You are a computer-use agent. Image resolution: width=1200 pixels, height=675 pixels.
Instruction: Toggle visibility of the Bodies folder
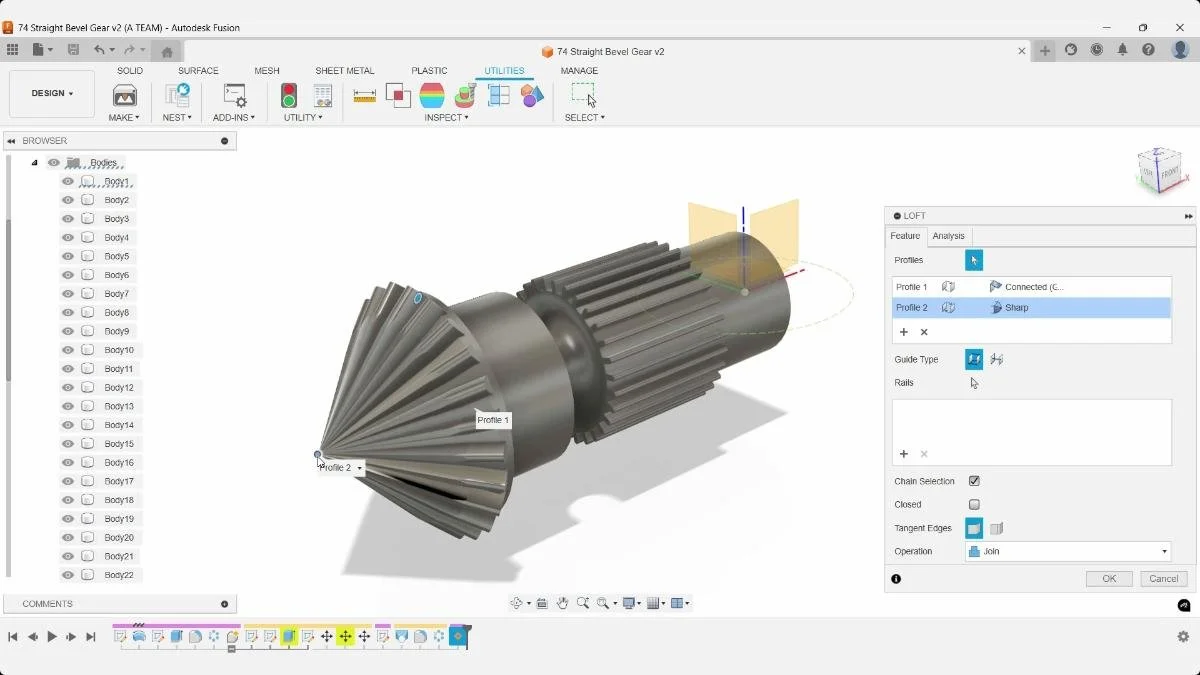[x=54, y=163]
